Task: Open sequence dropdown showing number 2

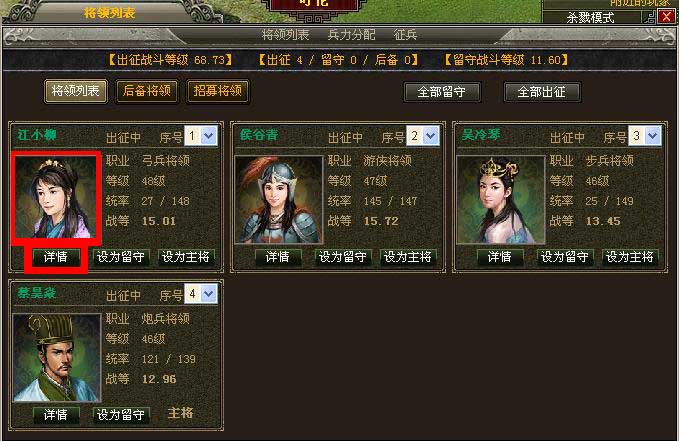Action: (x=430, y=136)
